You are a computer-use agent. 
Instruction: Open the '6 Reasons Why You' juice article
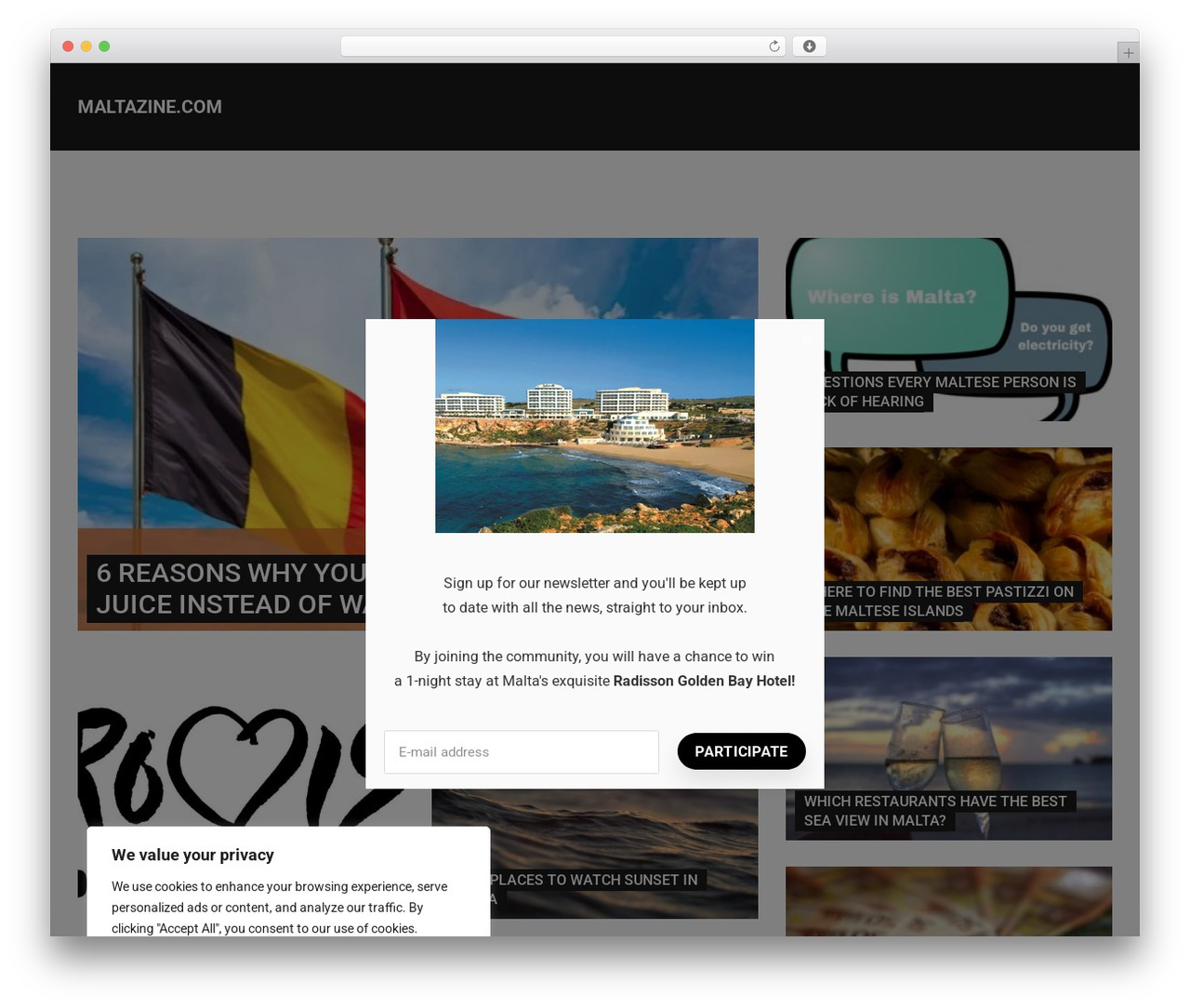[x=231, y=589]
